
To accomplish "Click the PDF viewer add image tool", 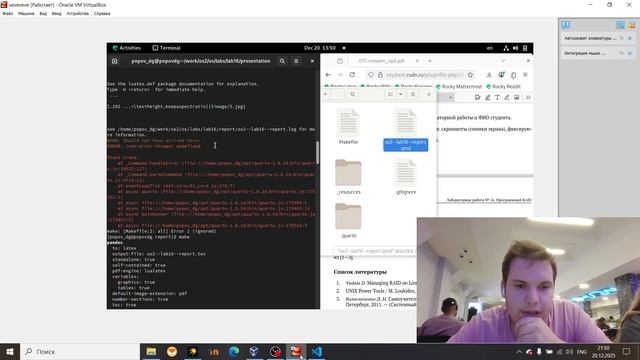I will tap(517, 98).
